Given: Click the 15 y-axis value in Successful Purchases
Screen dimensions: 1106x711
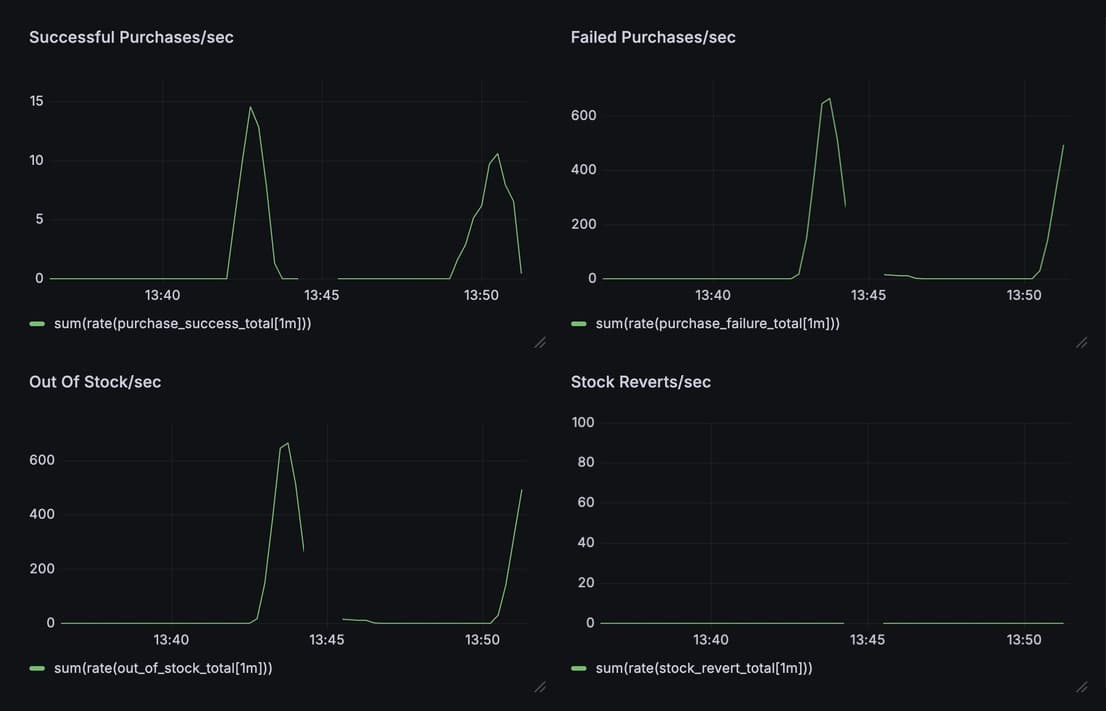Looking at the screenshot, I should coord(37,101).
